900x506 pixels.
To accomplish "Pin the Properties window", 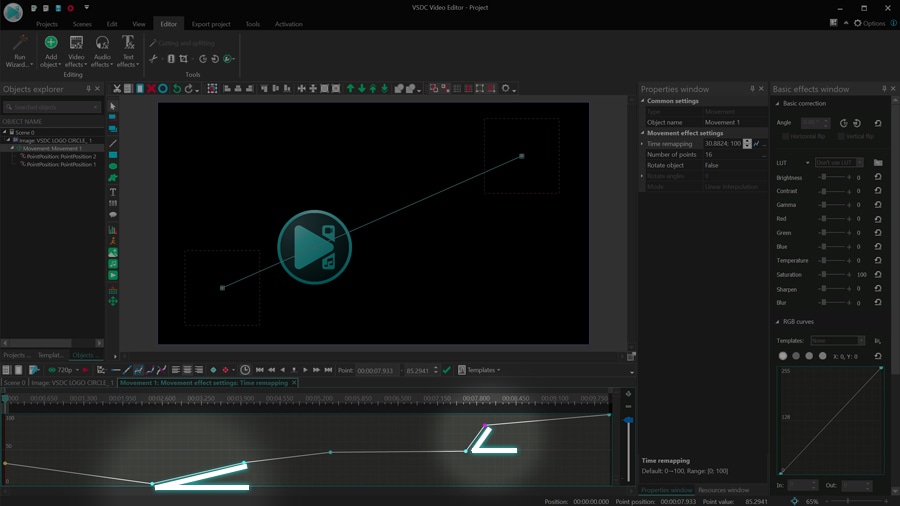I will click(752, 88).
